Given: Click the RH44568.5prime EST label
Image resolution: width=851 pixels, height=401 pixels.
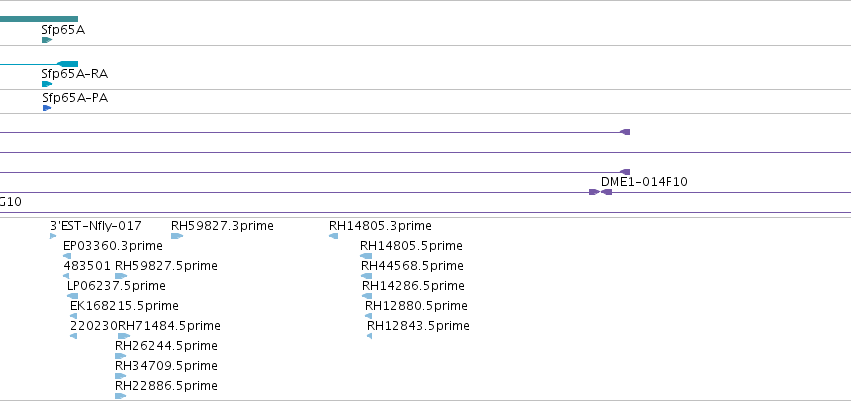Looking at the screenshot, I should point(412,266).
